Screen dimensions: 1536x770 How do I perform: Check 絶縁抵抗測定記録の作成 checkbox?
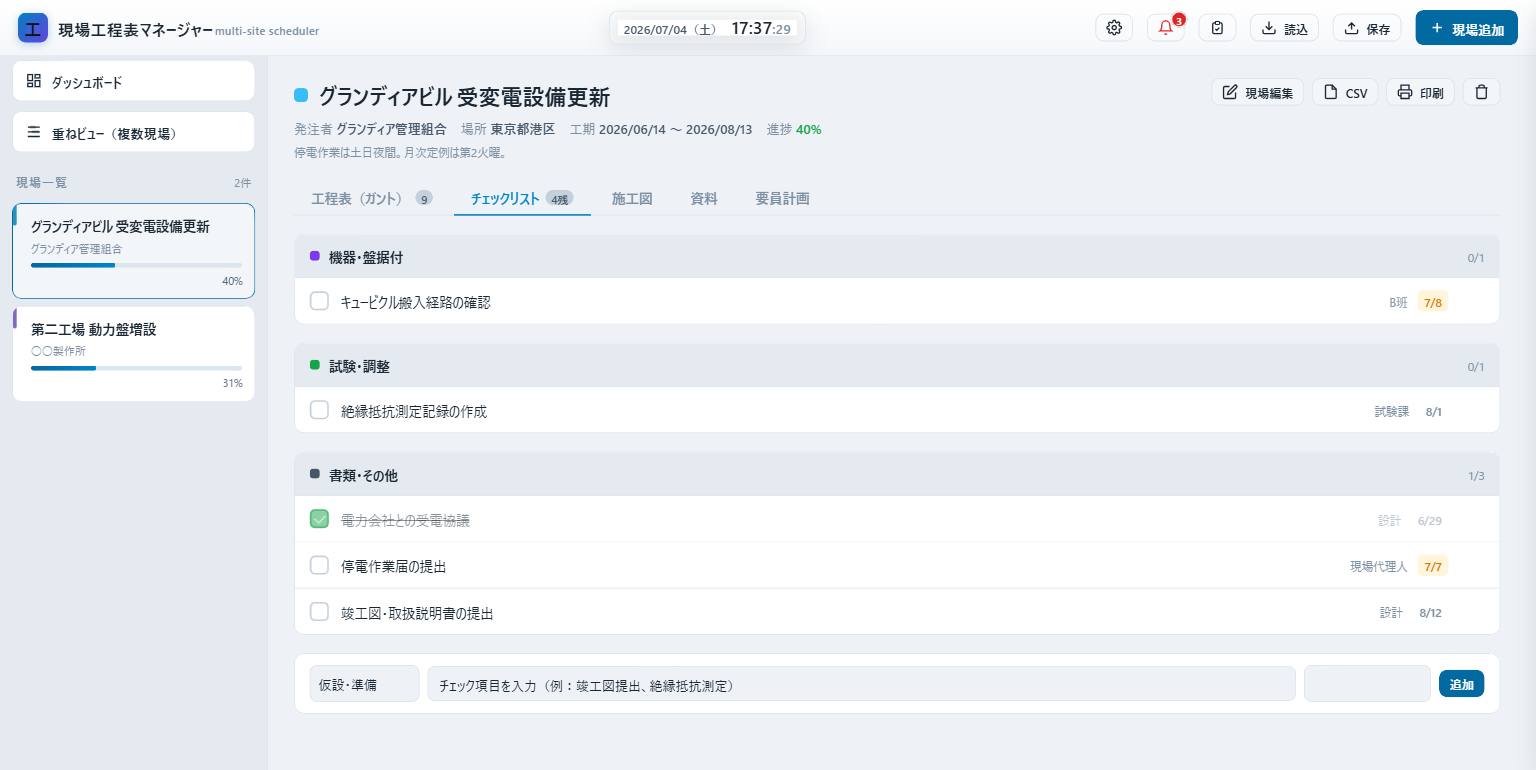point(319,410)
